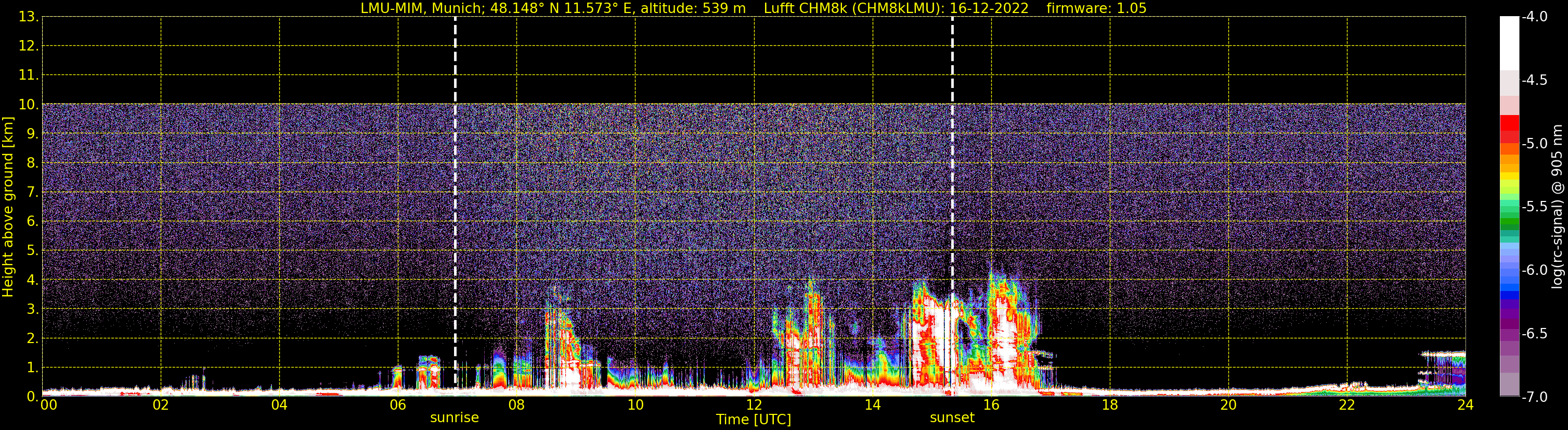The image size is (1568, 430).
Task: Click the time axis tick label '20'
Action: pos(1229,405)
